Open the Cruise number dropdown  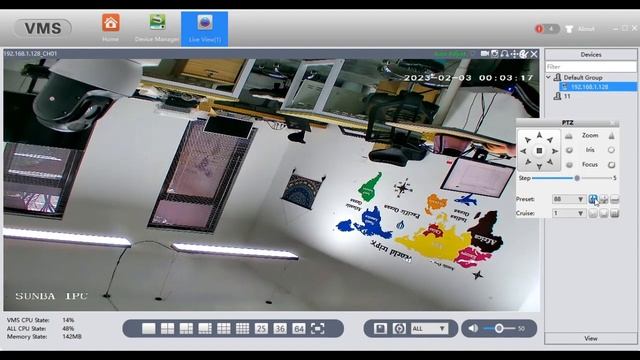(569, 213)
